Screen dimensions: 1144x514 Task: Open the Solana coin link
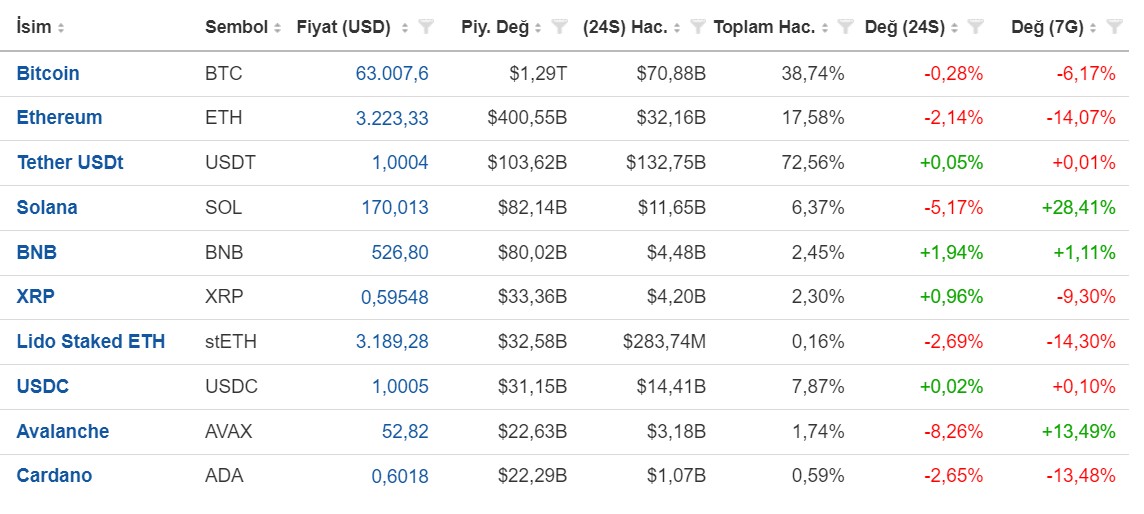pos(47,208)
